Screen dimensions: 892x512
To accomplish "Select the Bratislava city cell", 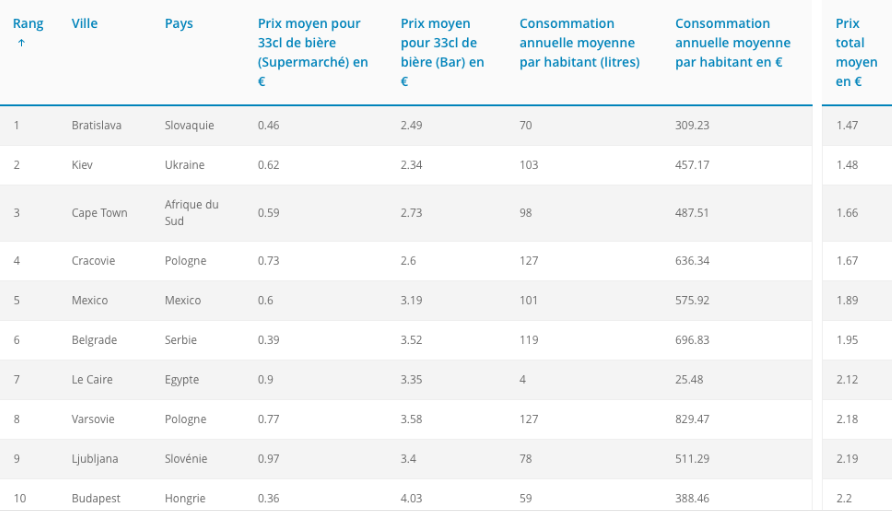I will pos(97,126).
